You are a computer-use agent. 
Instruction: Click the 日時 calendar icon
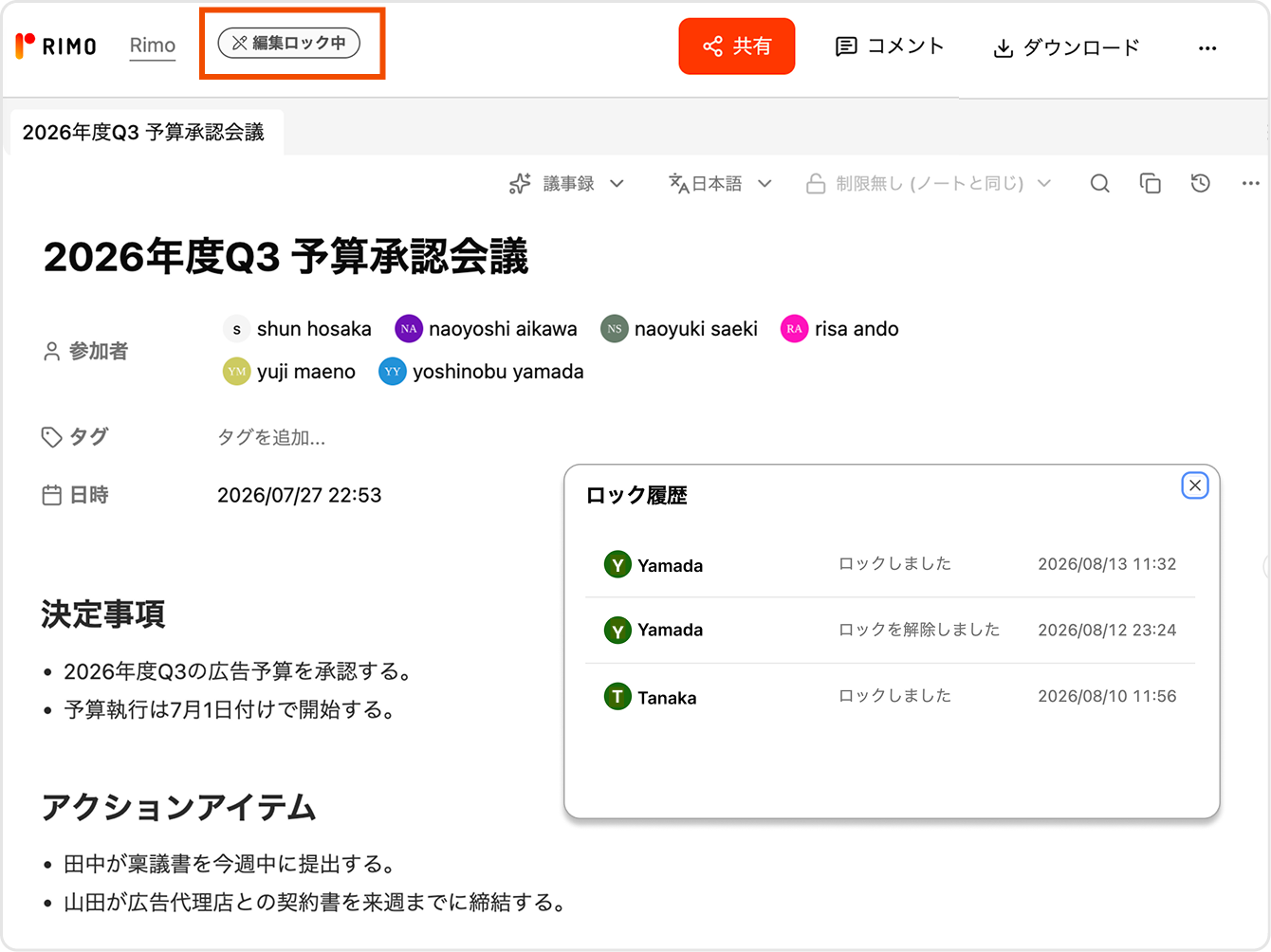[51, 495]
